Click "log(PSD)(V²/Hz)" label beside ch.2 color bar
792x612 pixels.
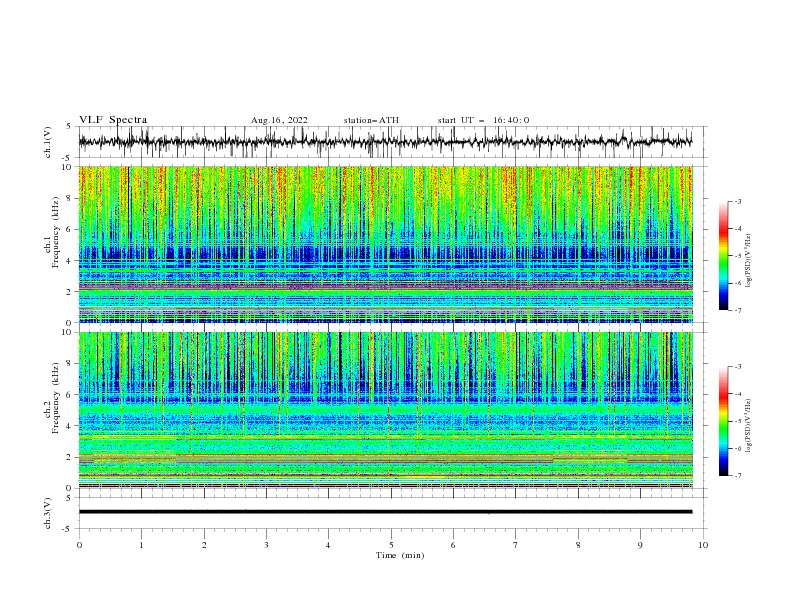tap(749, 425)
